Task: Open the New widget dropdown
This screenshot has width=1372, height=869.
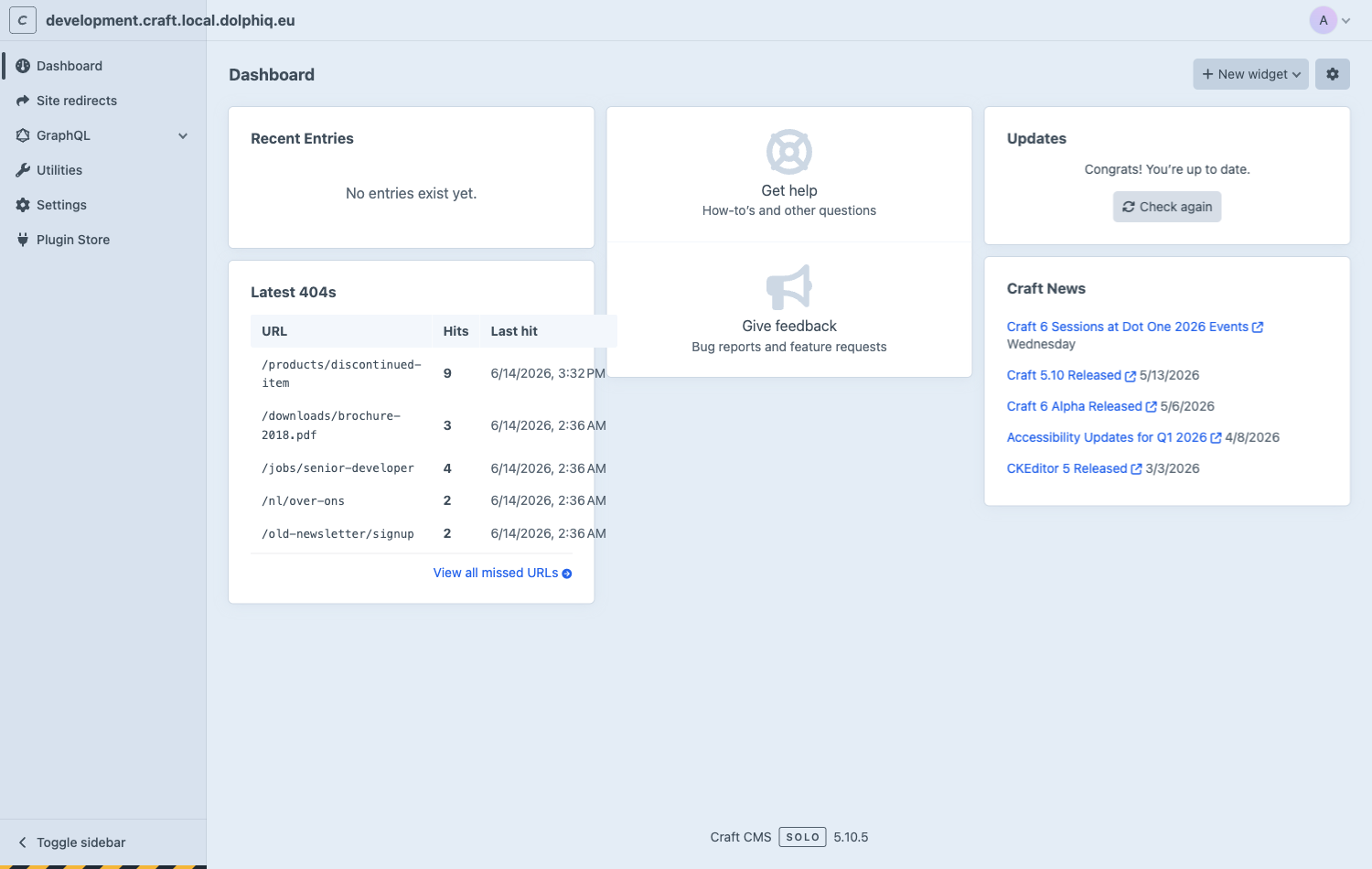Action: click(1250, 74)
